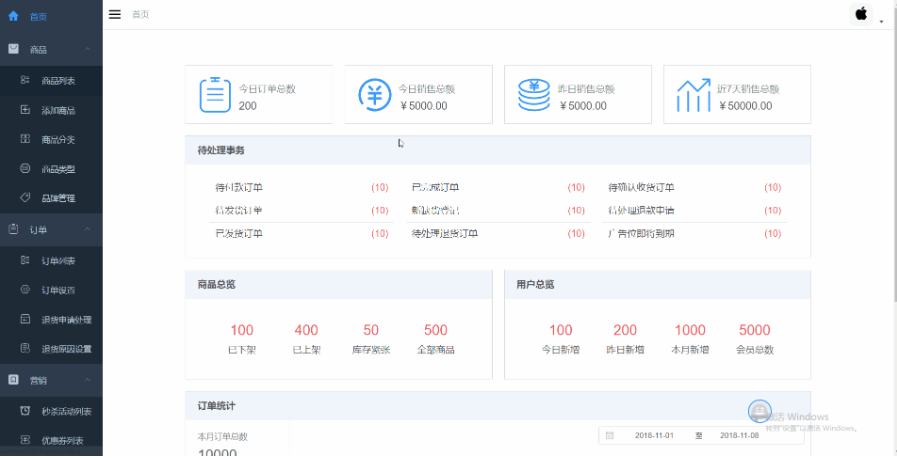Click the bar chart icon for 近7天销售总额
The height and width of the screenshot is (458, 897).
693,95
